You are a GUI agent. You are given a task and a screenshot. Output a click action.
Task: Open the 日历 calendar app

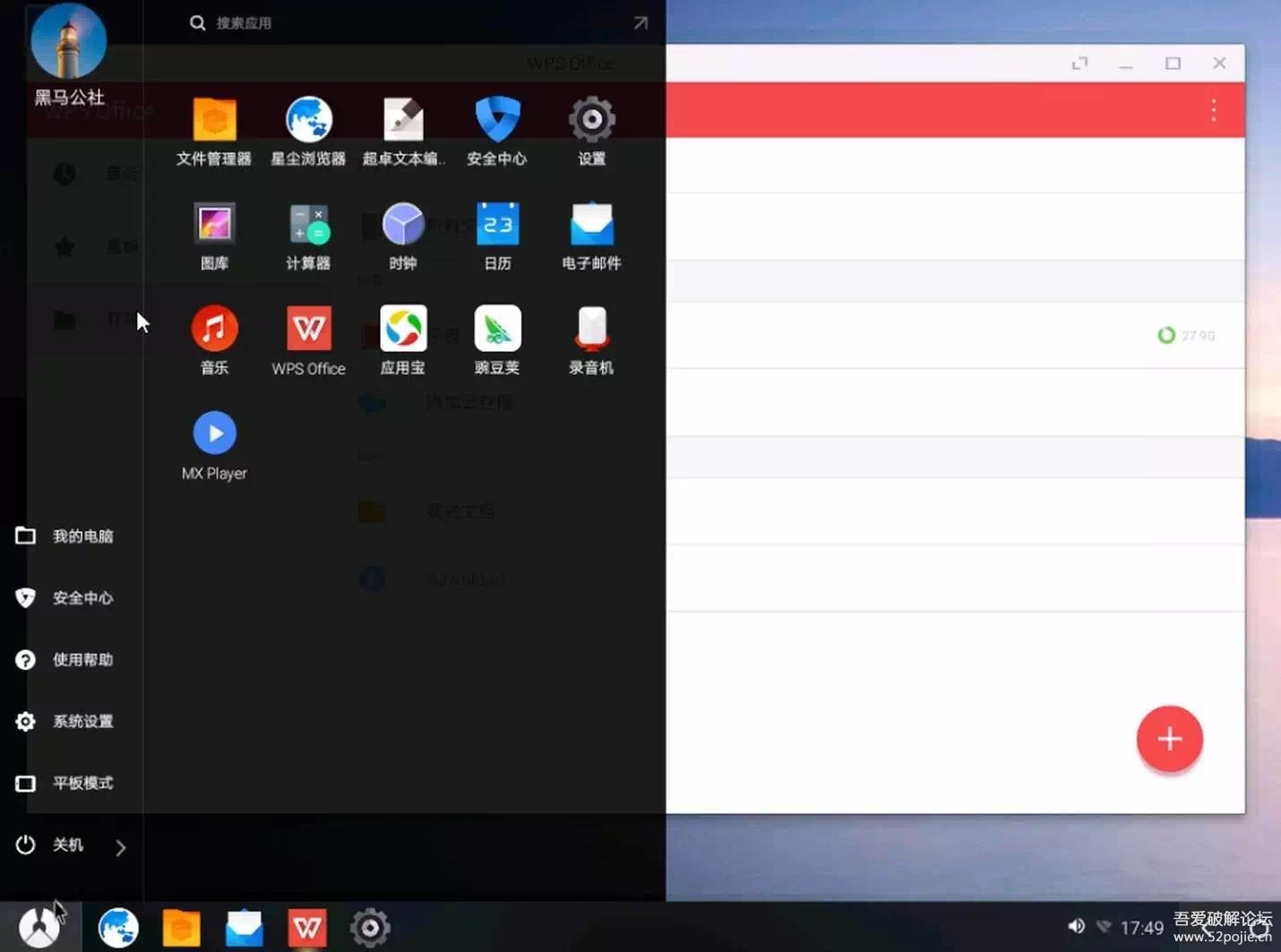pyautogui.click(x=497, y=224)
